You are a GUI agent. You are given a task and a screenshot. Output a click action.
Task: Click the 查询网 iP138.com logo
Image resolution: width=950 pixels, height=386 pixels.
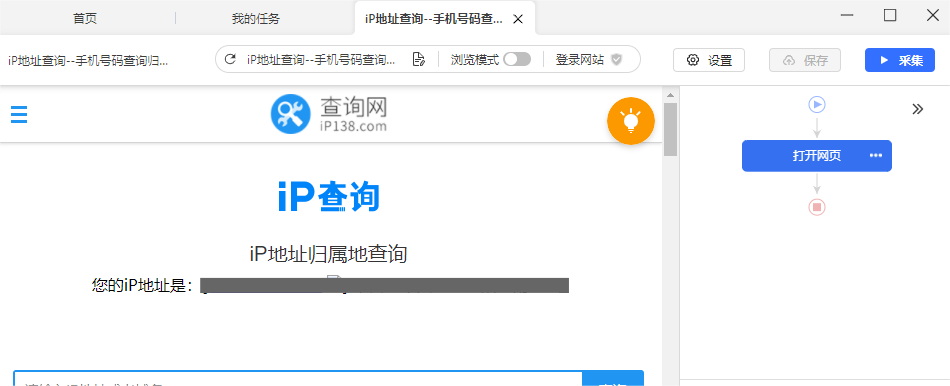(328, 114)
